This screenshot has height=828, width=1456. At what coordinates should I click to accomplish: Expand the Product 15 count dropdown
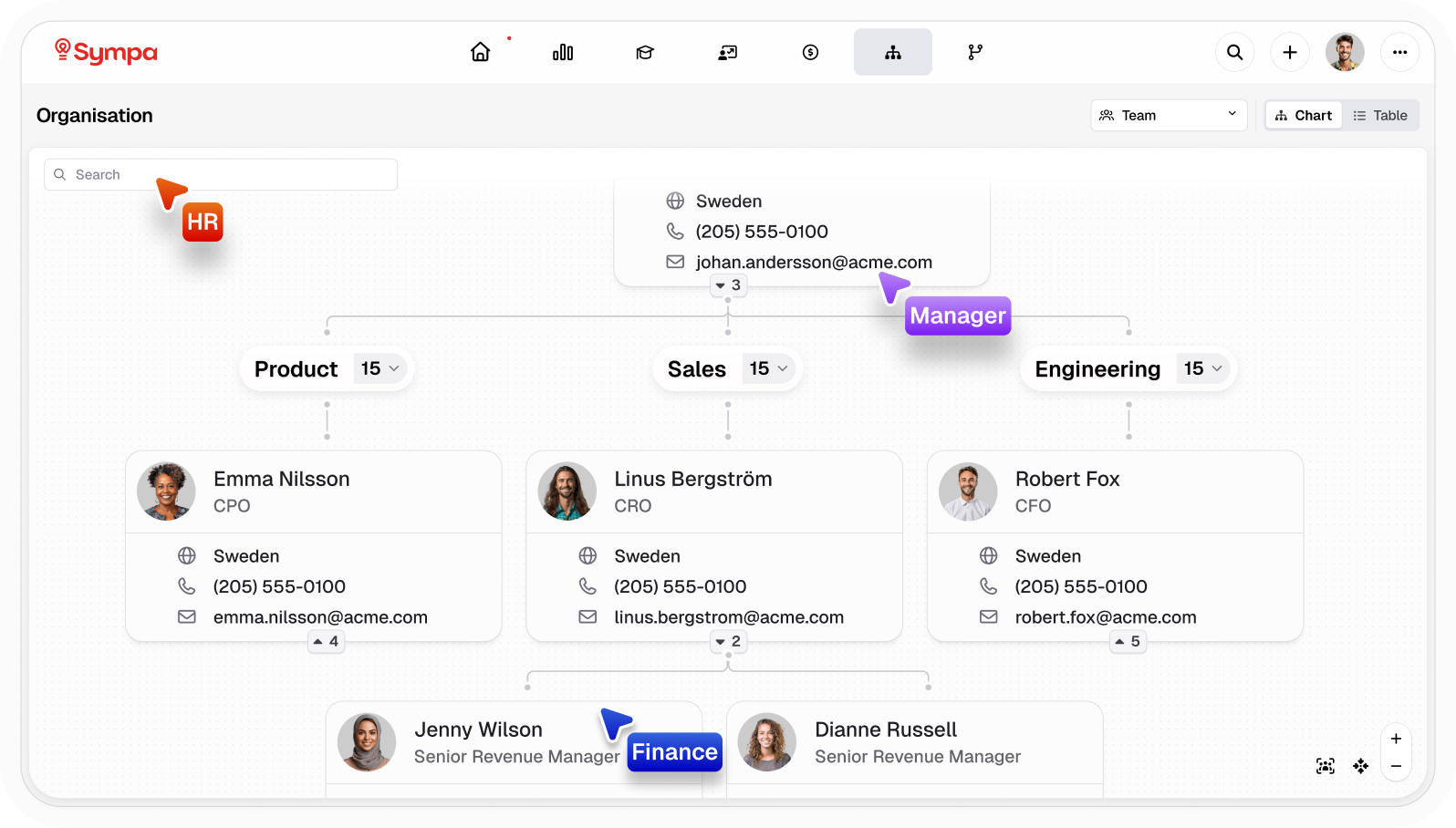pos(380,368)
